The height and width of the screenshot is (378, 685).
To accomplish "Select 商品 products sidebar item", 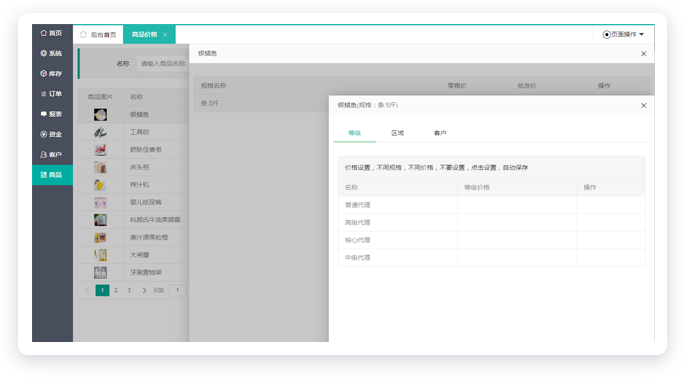I will [52, 175].
